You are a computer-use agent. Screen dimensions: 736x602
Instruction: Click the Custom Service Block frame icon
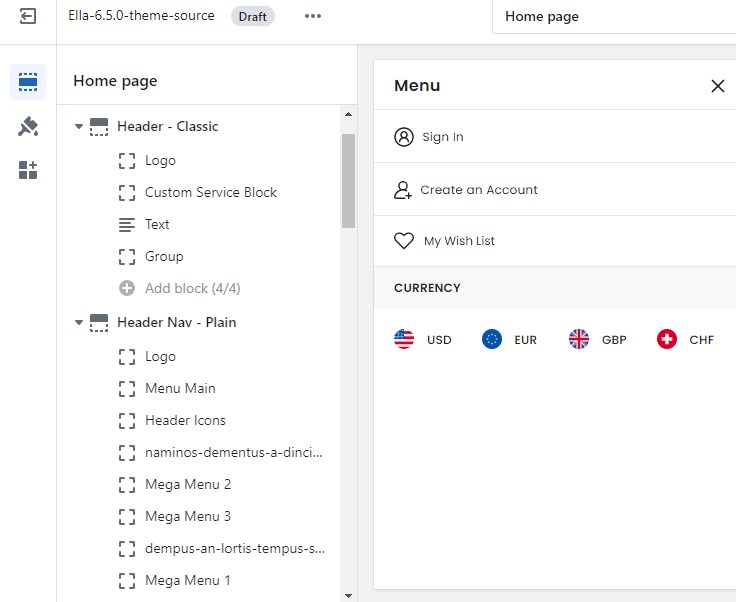click(x=127, y=192)
